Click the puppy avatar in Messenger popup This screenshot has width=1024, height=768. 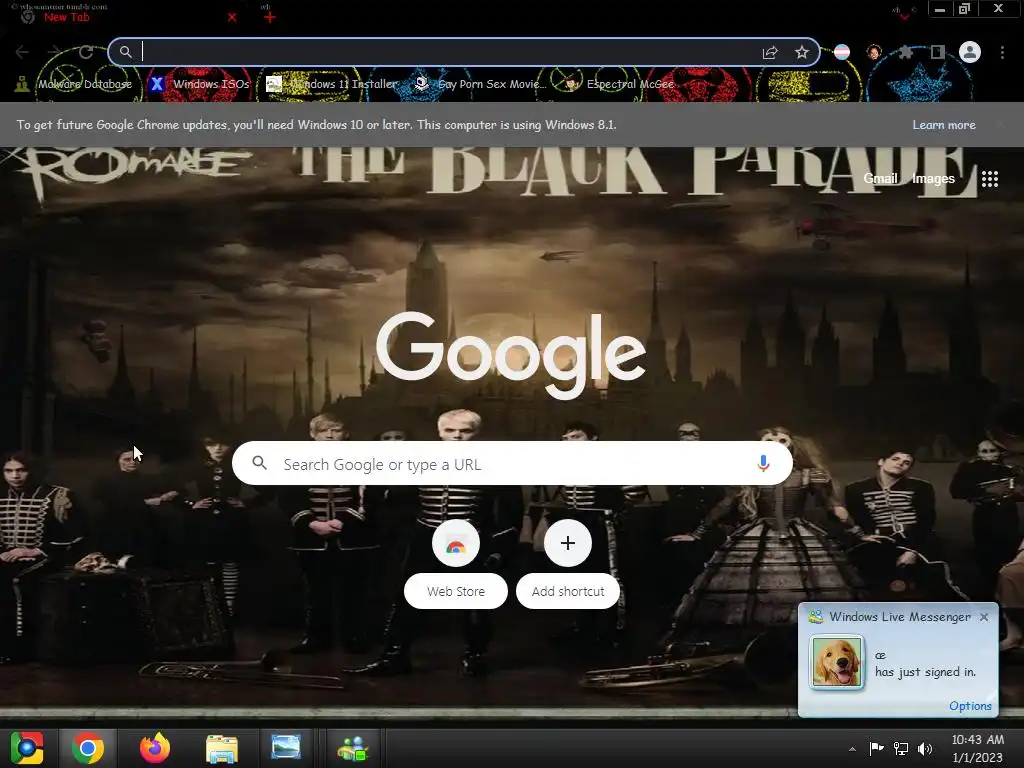pyautogui.click(x=837, y=663)
